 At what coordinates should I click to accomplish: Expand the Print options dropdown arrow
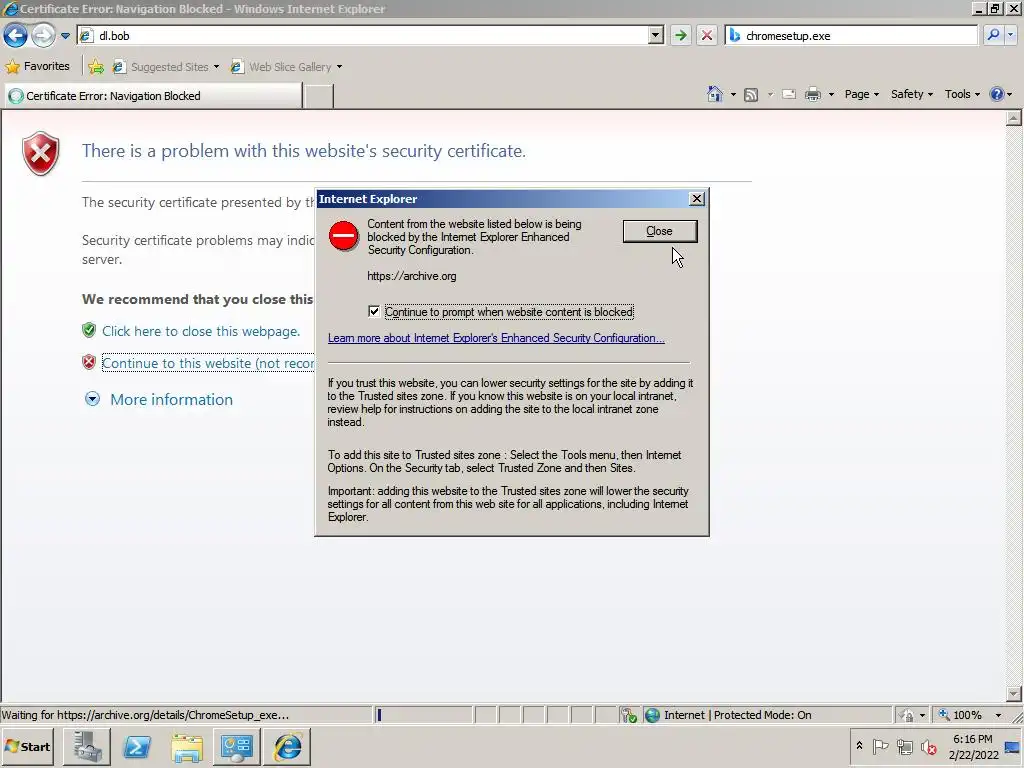coord(831,95)
